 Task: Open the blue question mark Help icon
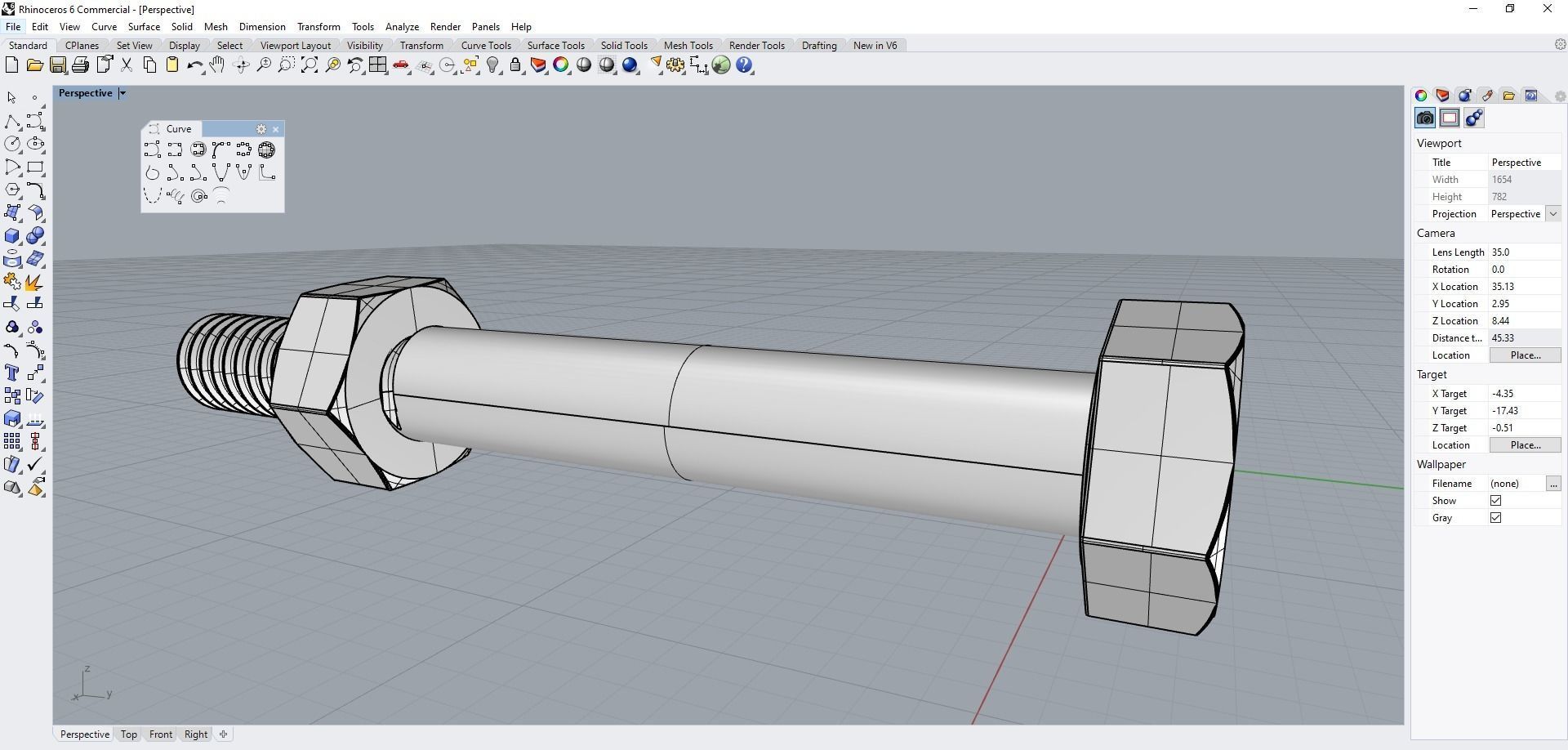744,65
